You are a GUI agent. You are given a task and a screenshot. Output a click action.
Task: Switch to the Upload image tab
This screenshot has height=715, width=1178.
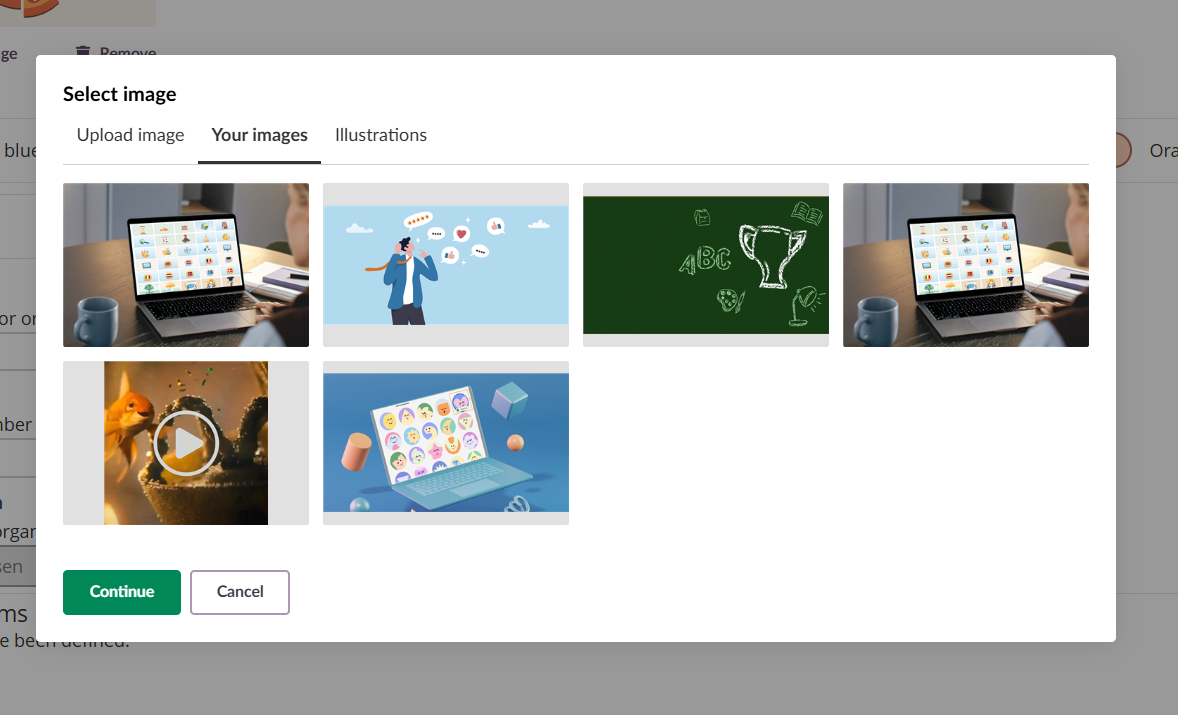[x=130, y=135]
